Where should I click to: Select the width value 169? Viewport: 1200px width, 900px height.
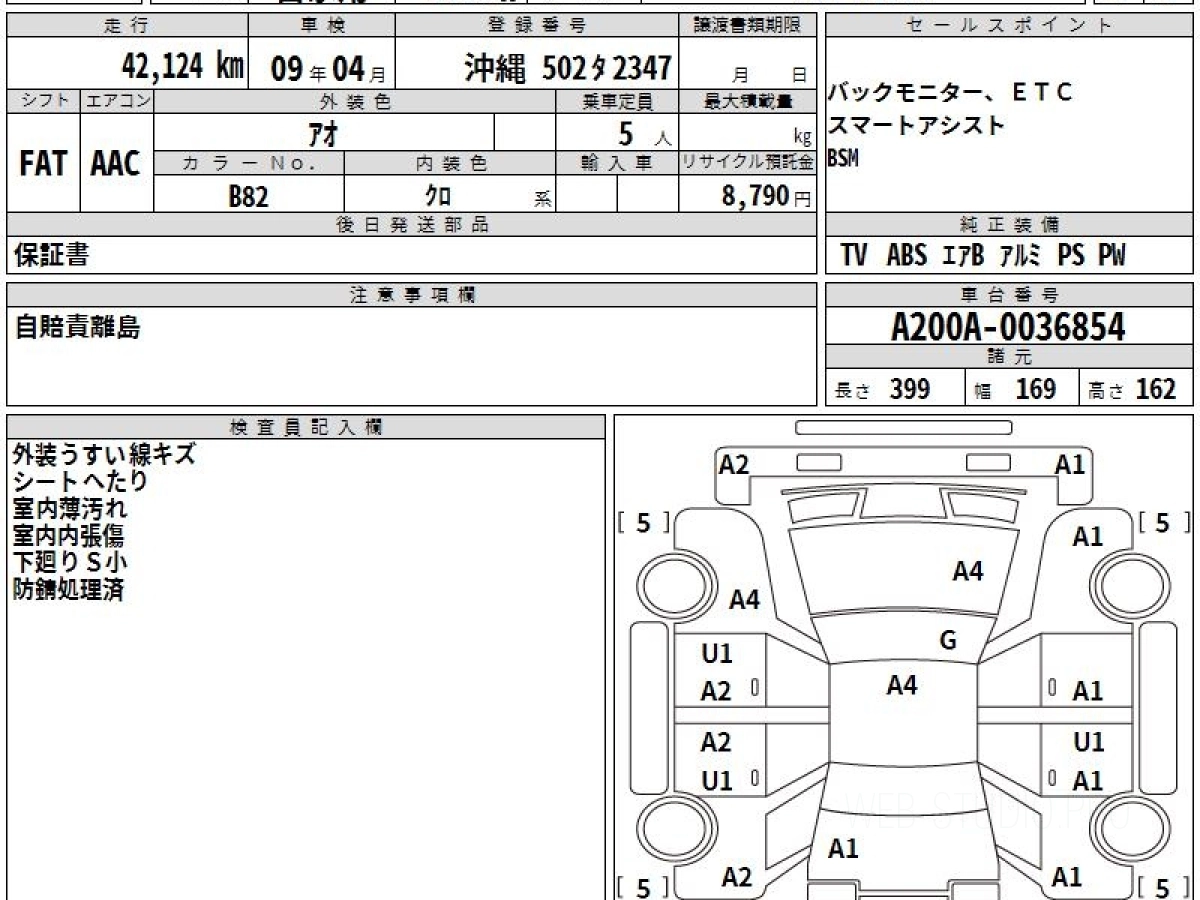pos(1036,389)
